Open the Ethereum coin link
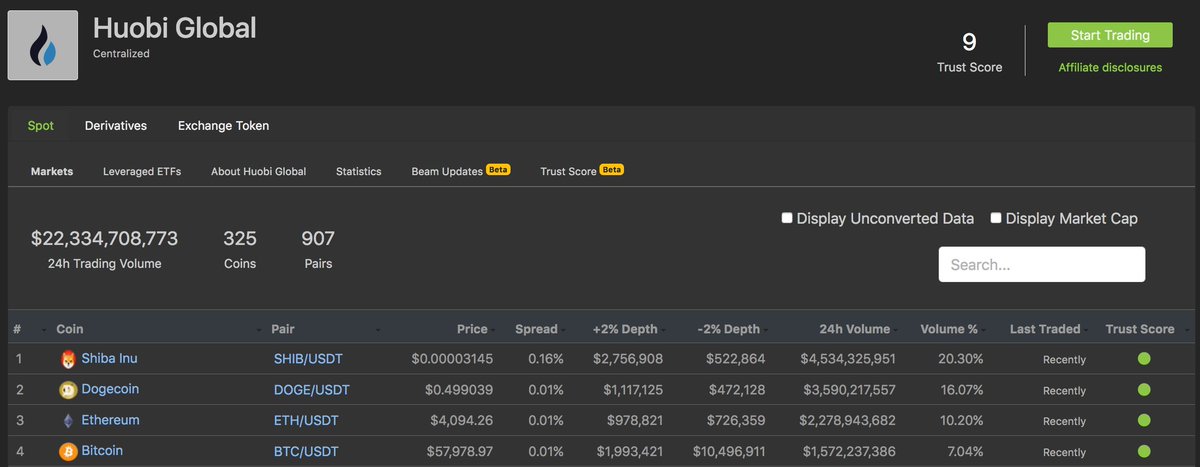The height and width of the screenshot is (467, 1200). [111, 420]
